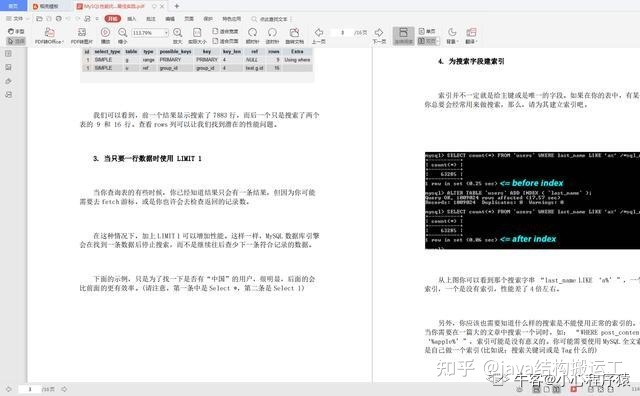Select the Hand (手型) tool
640x396 pixels.
pyautogui.click(x=16, y=31)
